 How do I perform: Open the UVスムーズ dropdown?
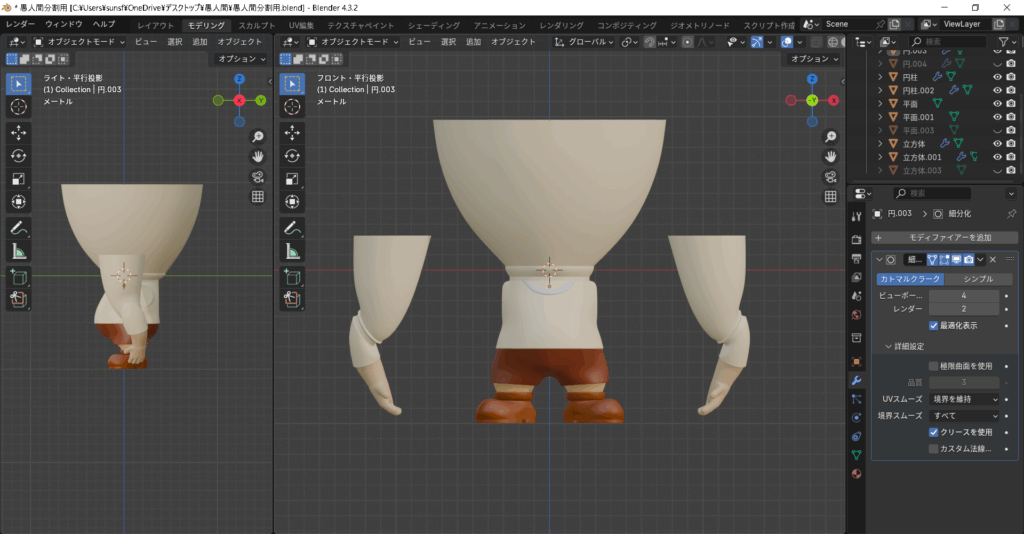tap(964, 399)
